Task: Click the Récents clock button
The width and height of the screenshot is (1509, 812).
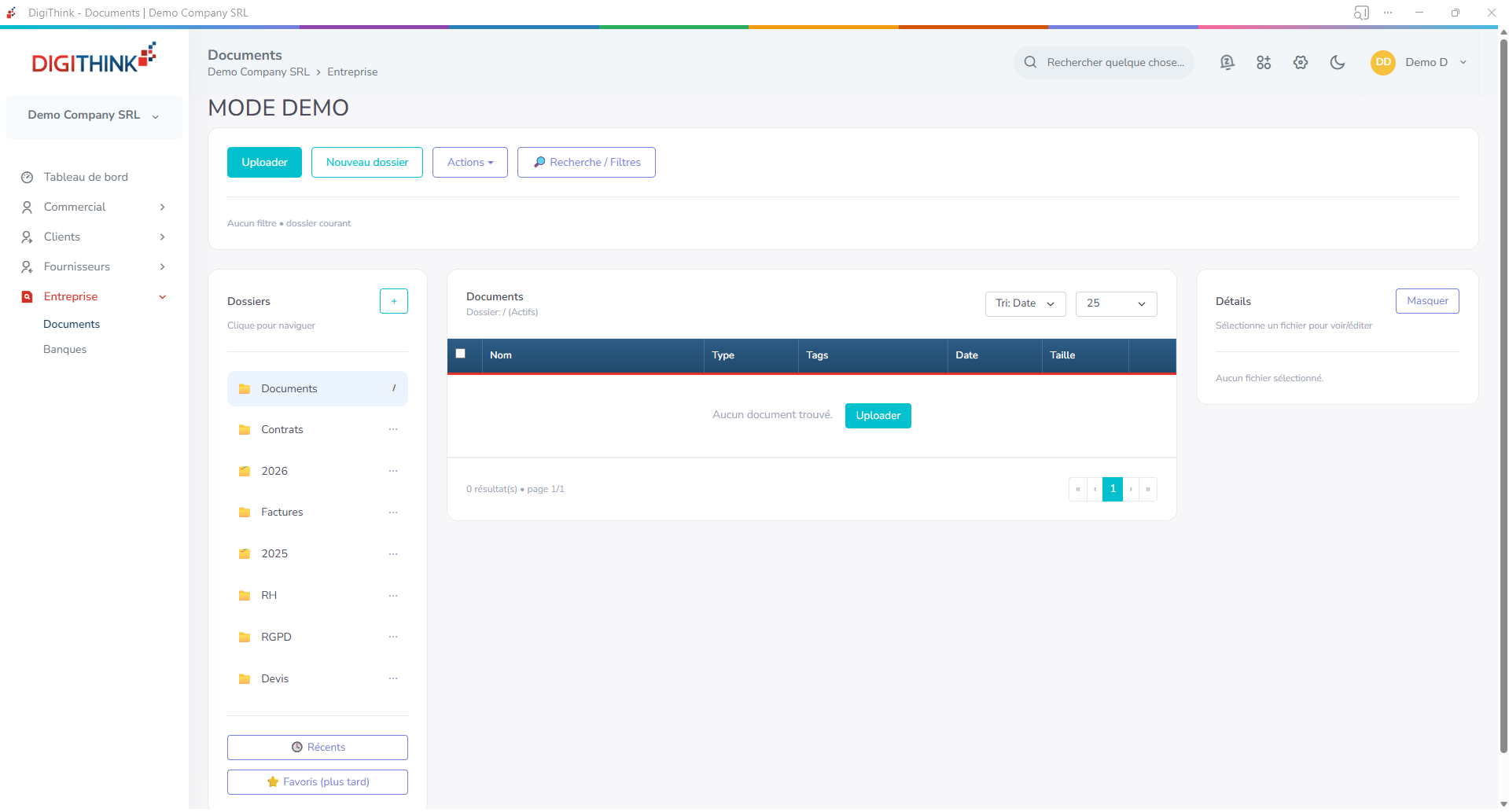Action: (x=318, y=748)
